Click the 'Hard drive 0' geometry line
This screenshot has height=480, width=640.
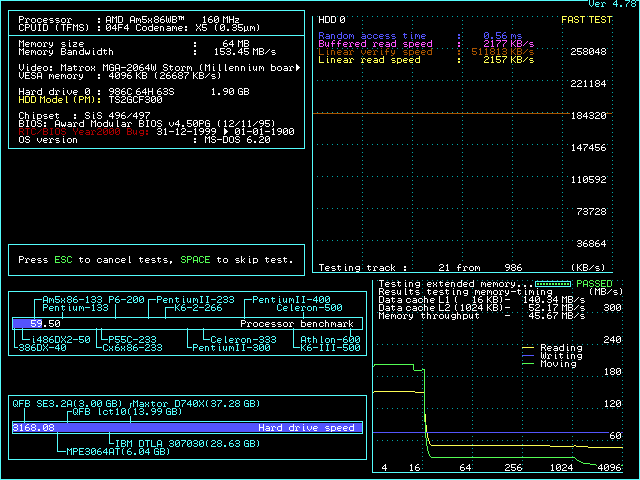(134, 92)
